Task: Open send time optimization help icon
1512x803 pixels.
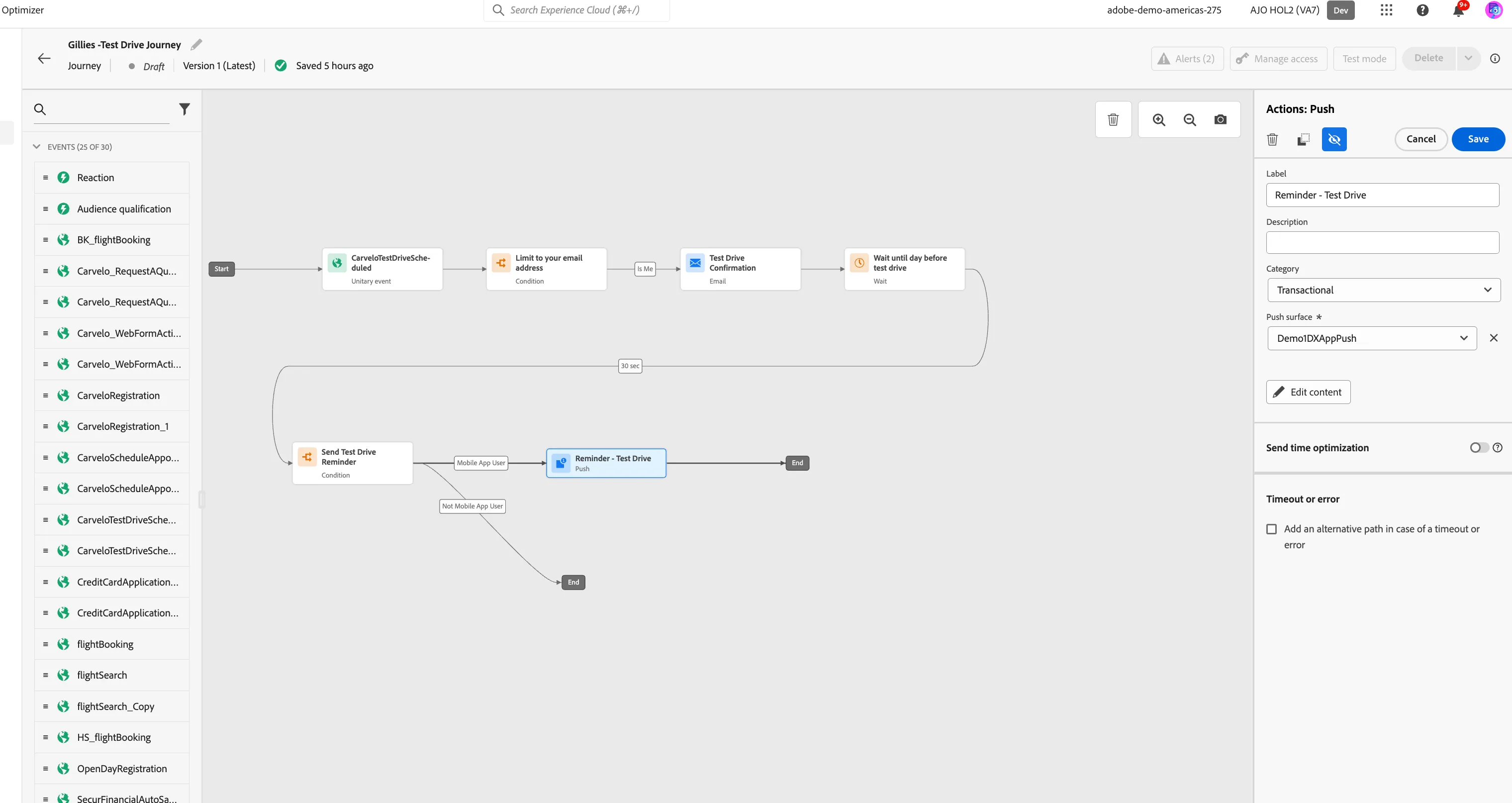Action: click(1497, 448)
